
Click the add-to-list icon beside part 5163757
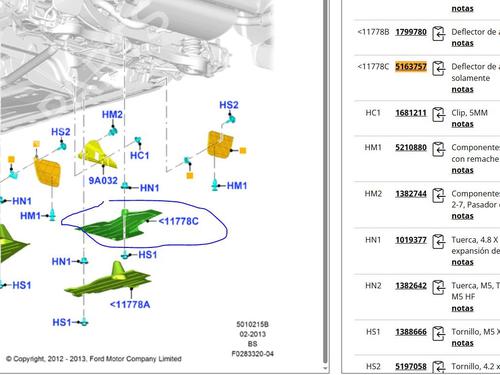[x=439, y=69]
